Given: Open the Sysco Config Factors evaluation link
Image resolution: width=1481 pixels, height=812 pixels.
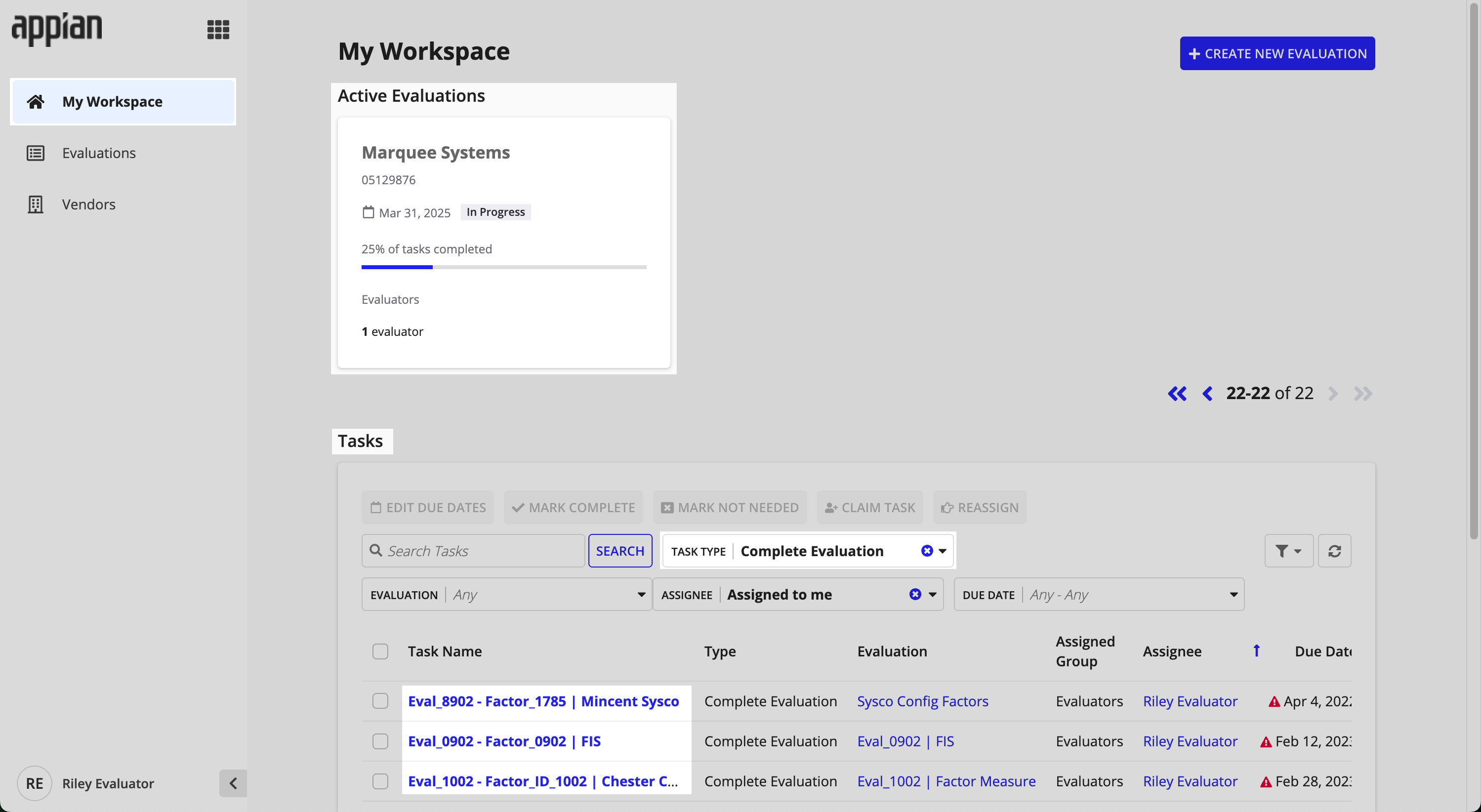Looking at the screenshot, I should click(x=922, y=701).
